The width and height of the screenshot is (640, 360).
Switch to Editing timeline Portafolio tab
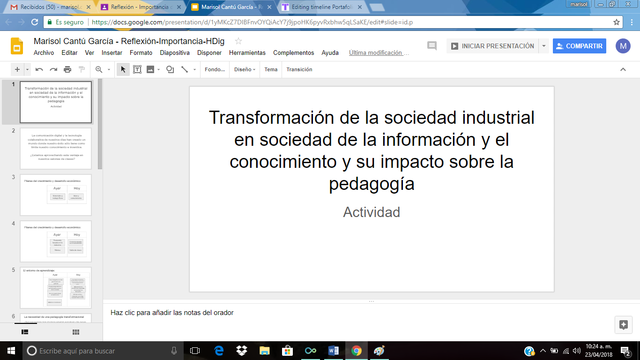(322, 7)
